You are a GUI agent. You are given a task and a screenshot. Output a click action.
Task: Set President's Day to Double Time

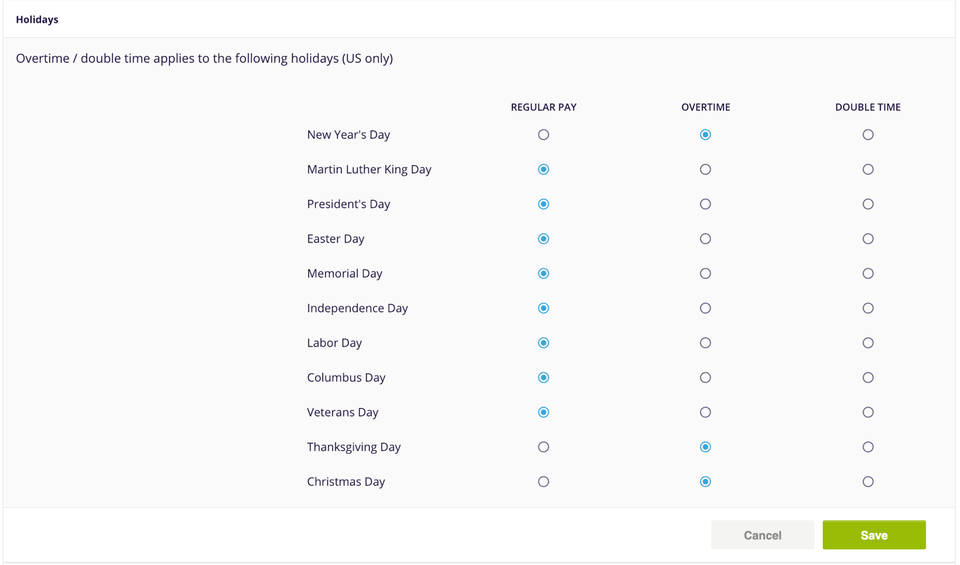[868, 204]
